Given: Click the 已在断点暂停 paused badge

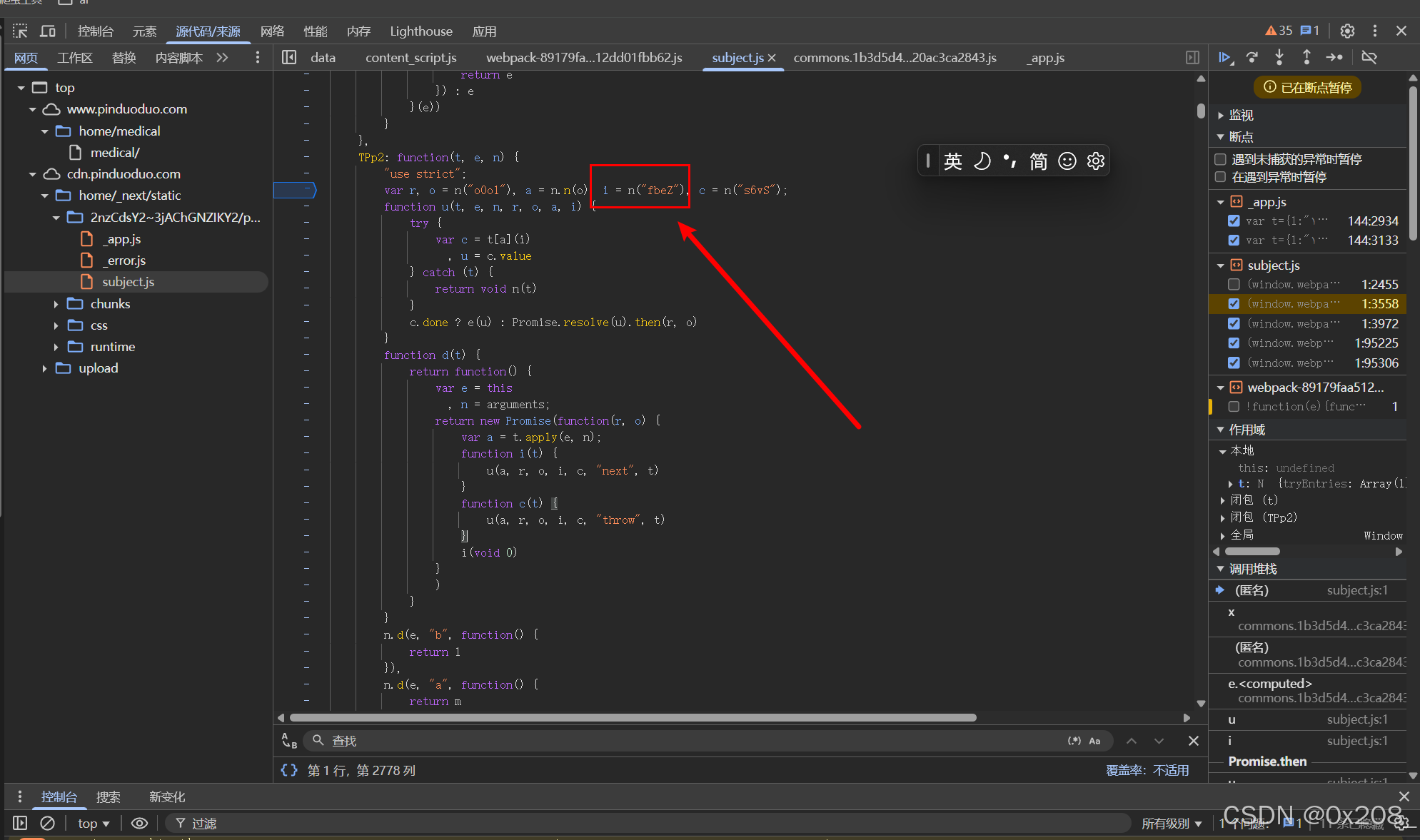Looking at the screenshot, I should click(x=1308, y=87).
